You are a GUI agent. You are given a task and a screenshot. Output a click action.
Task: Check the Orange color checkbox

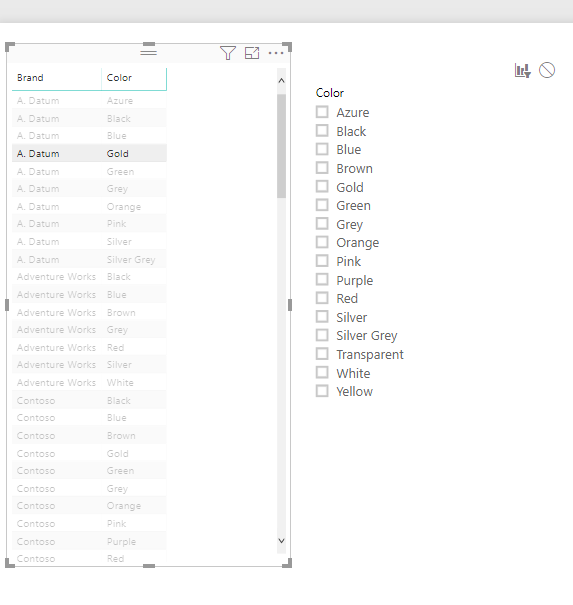[322, 242]
